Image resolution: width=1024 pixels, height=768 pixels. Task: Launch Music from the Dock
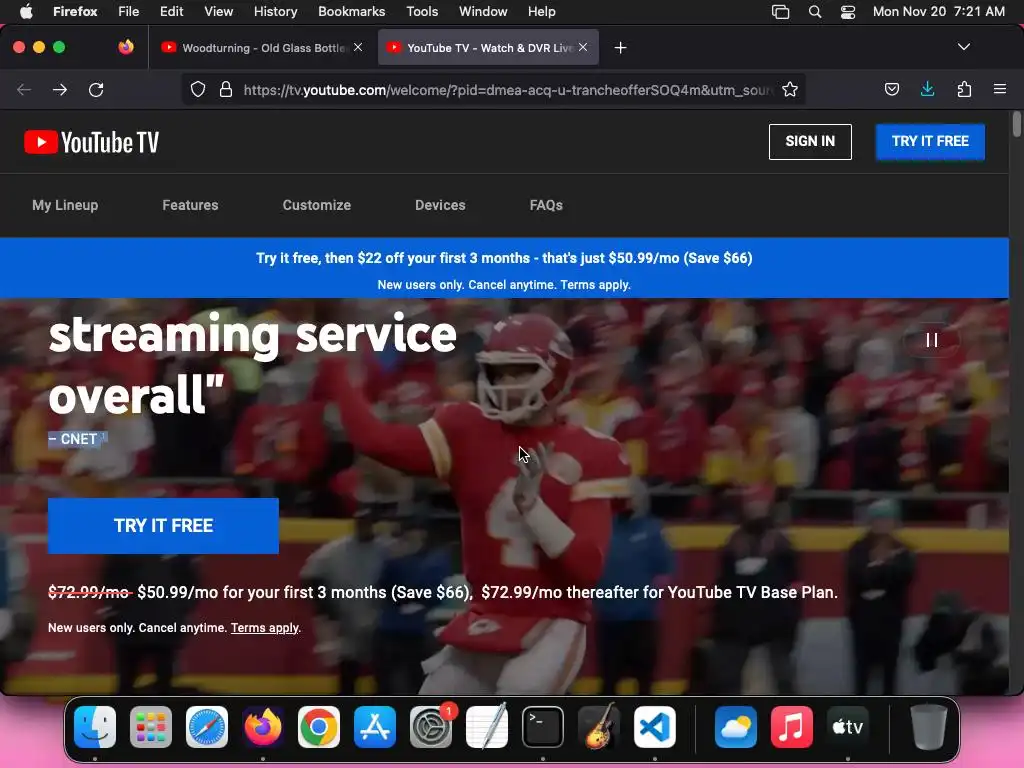(x=792, y=727)
